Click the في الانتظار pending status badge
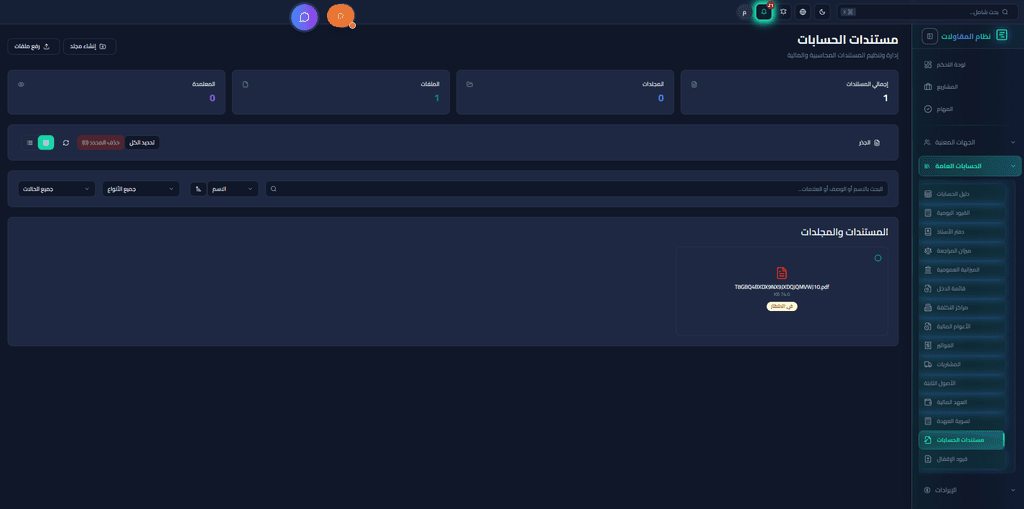1024x509 pixels. coord(782,306)
